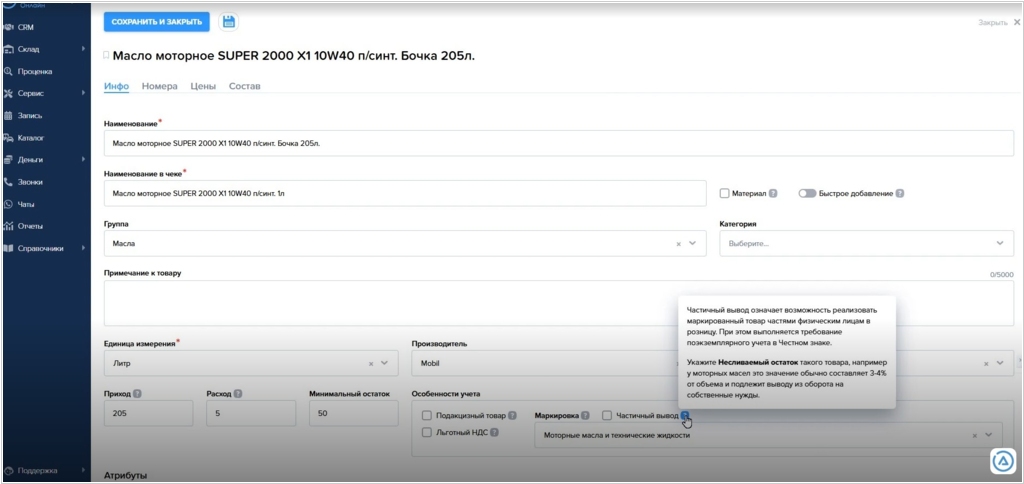This screenshot has height=484, width=1024.
Task: Click the floppy disk save icon
Action: coord(229,21)
